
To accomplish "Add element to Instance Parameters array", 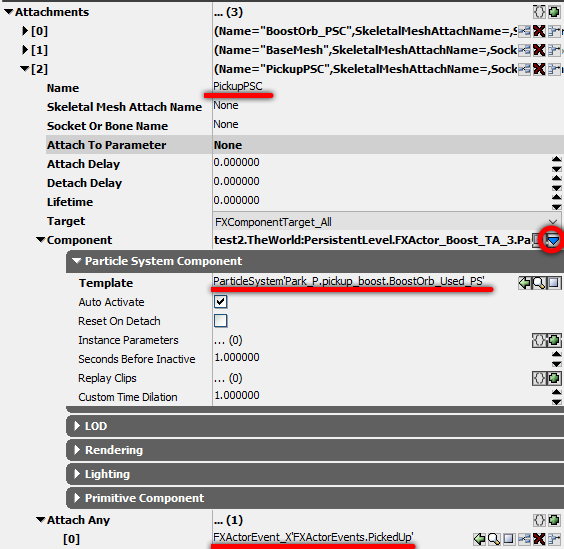I will tap(554, 340).
